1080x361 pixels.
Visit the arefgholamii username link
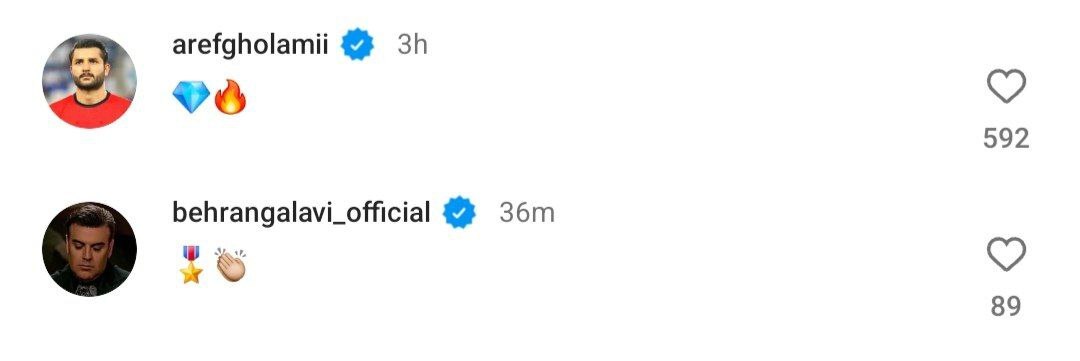coord(250,45)
